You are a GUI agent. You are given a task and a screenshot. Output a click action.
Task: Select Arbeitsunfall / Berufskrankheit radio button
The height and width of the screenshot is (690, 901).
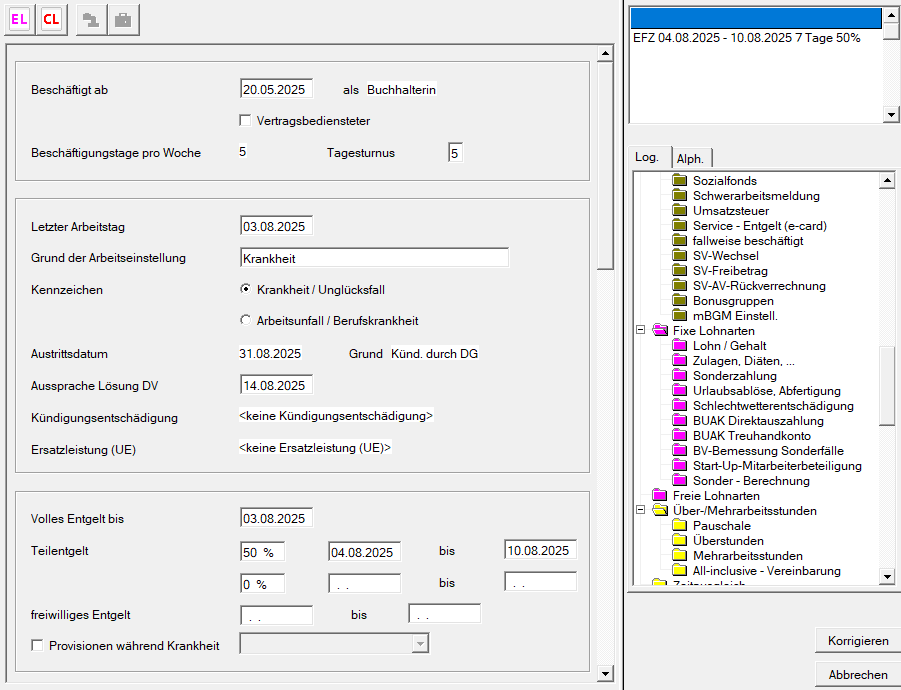pyautogui.click(x=246, y=321)
